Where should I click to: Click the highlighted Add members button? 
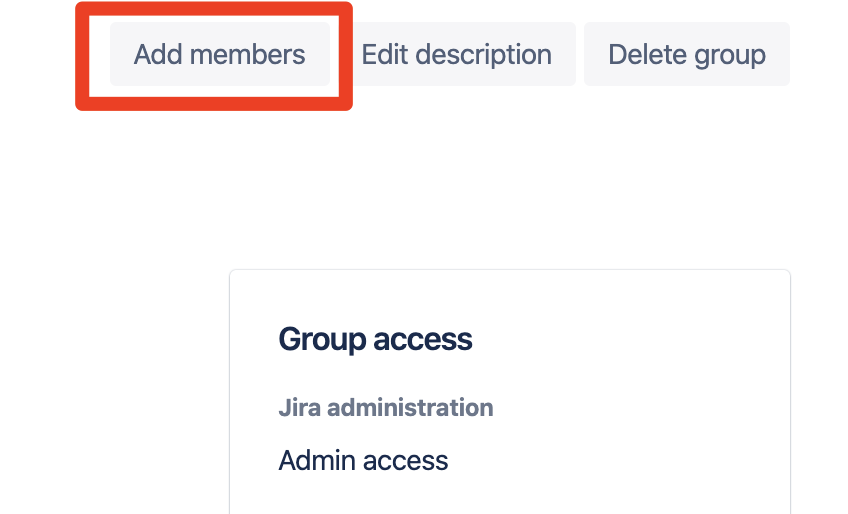(x=219, y=54)
